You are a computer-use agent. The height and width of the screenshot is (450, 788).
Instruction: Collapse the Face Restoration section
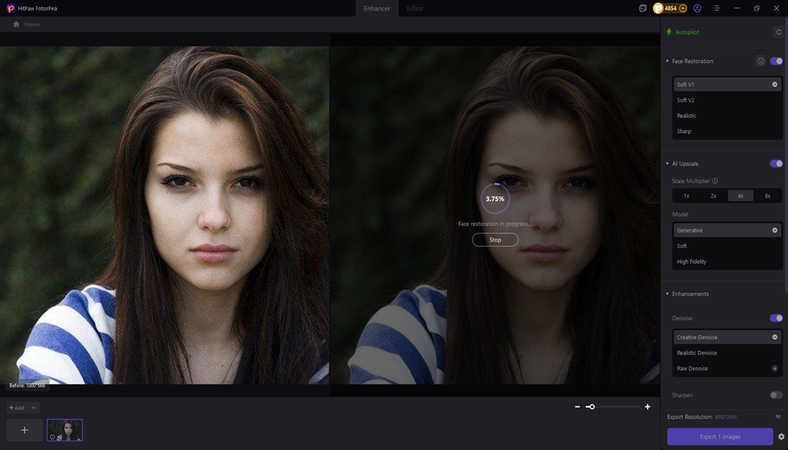pyautogui.click(x=667, y=61)
